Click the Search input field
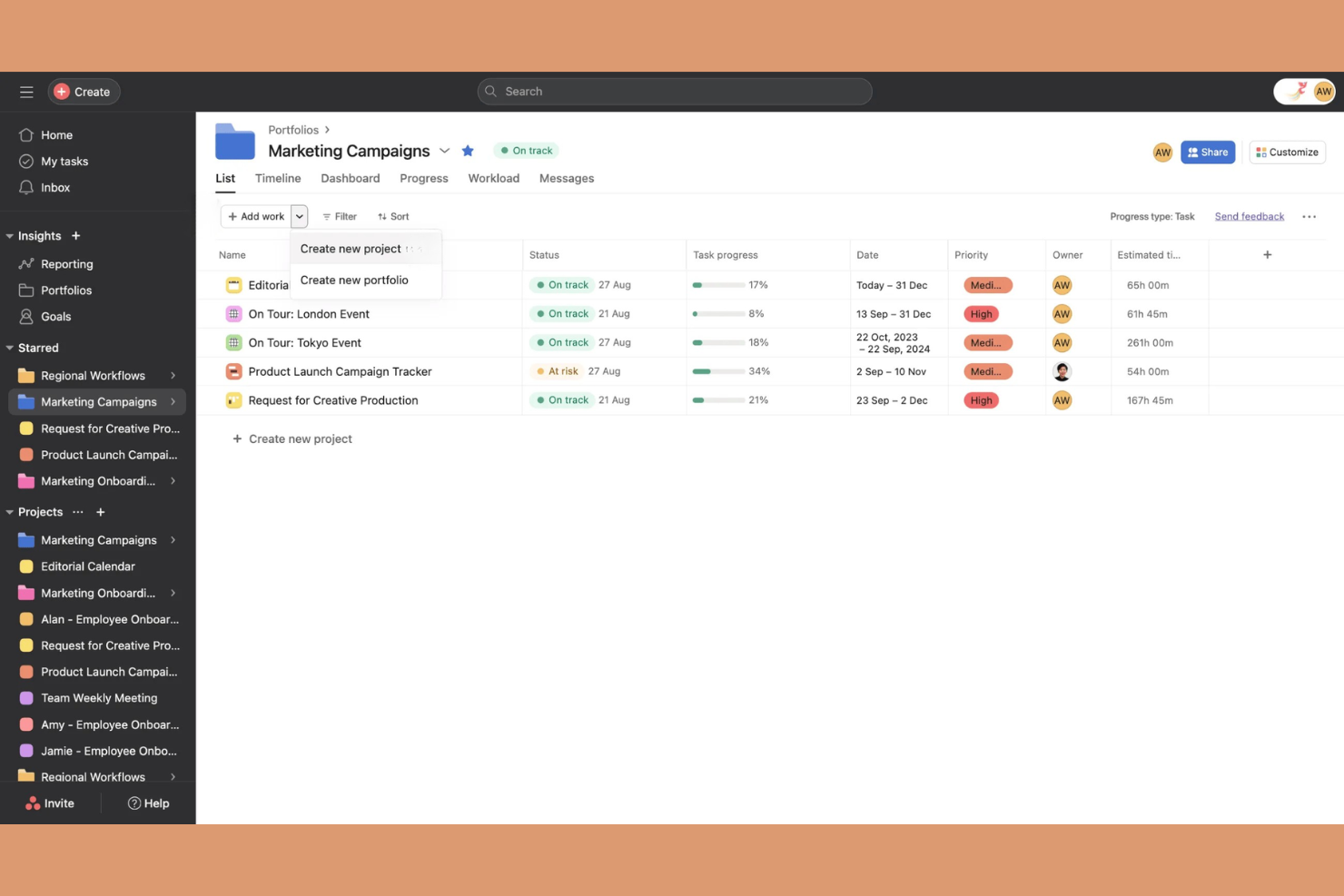1344x896 pixels. (675, 92)
